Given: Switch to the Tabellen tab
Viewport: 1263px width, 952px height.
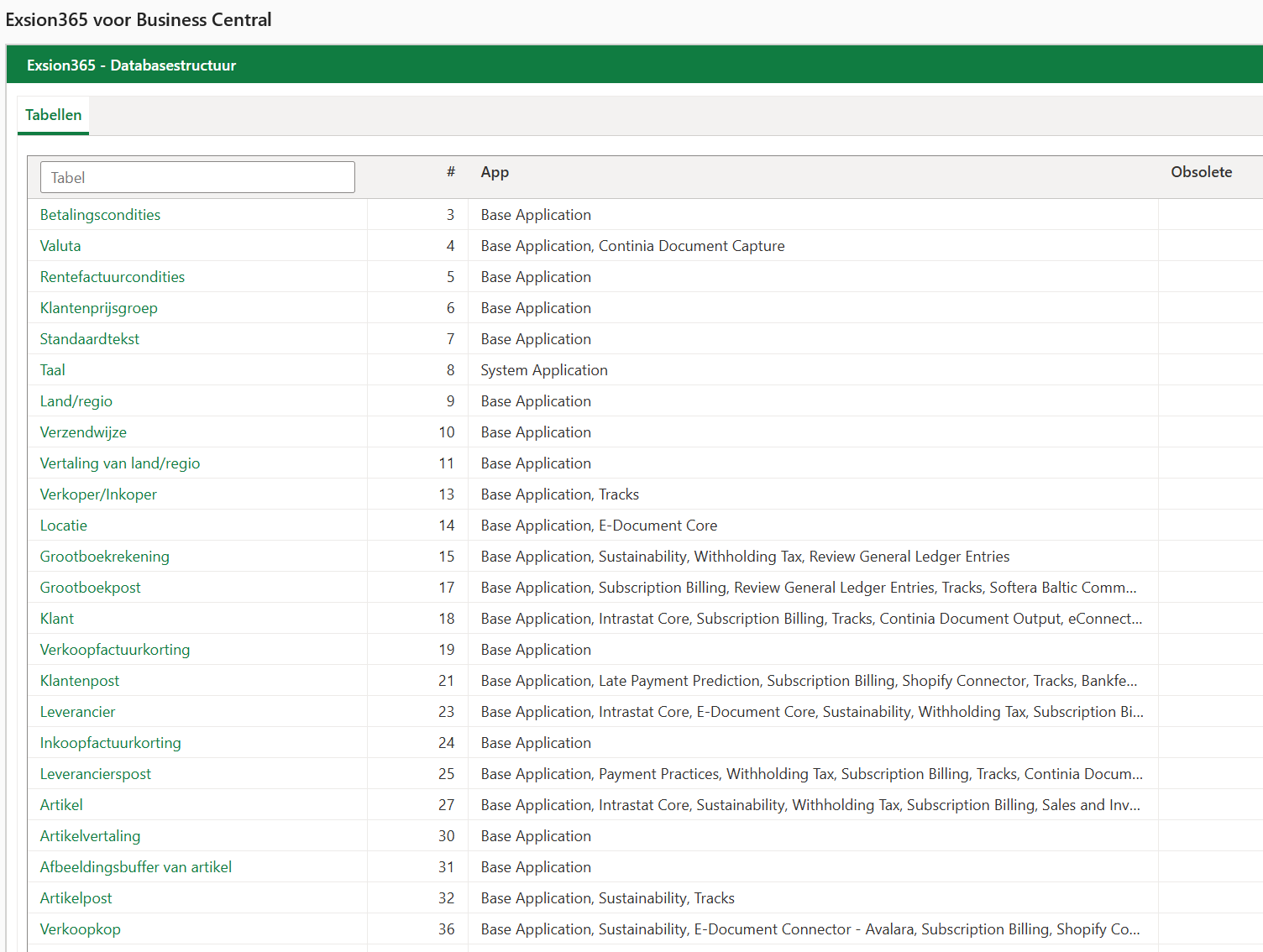Looking at the screenshot, I should point(53,115).
